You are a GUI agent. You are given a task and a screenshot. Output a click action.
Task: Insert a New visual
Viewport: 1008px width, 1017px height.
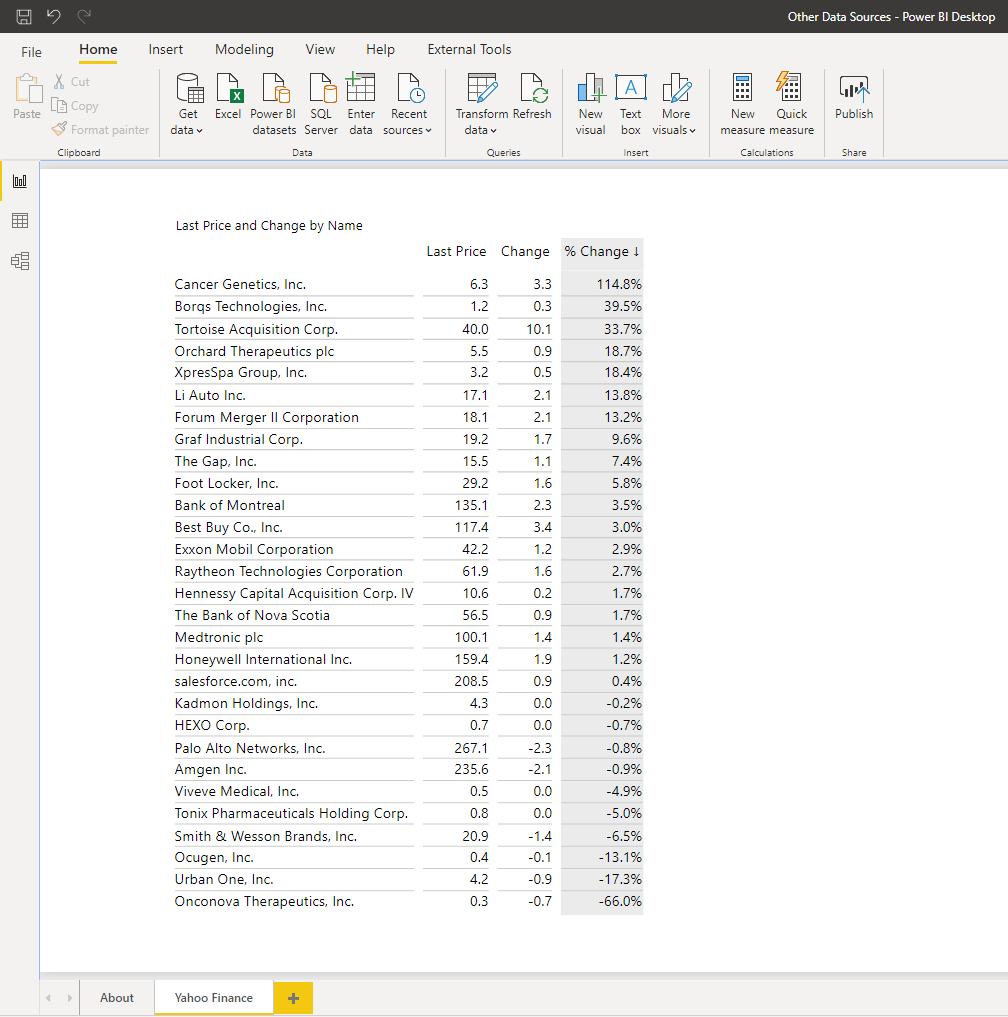point(590,104)
